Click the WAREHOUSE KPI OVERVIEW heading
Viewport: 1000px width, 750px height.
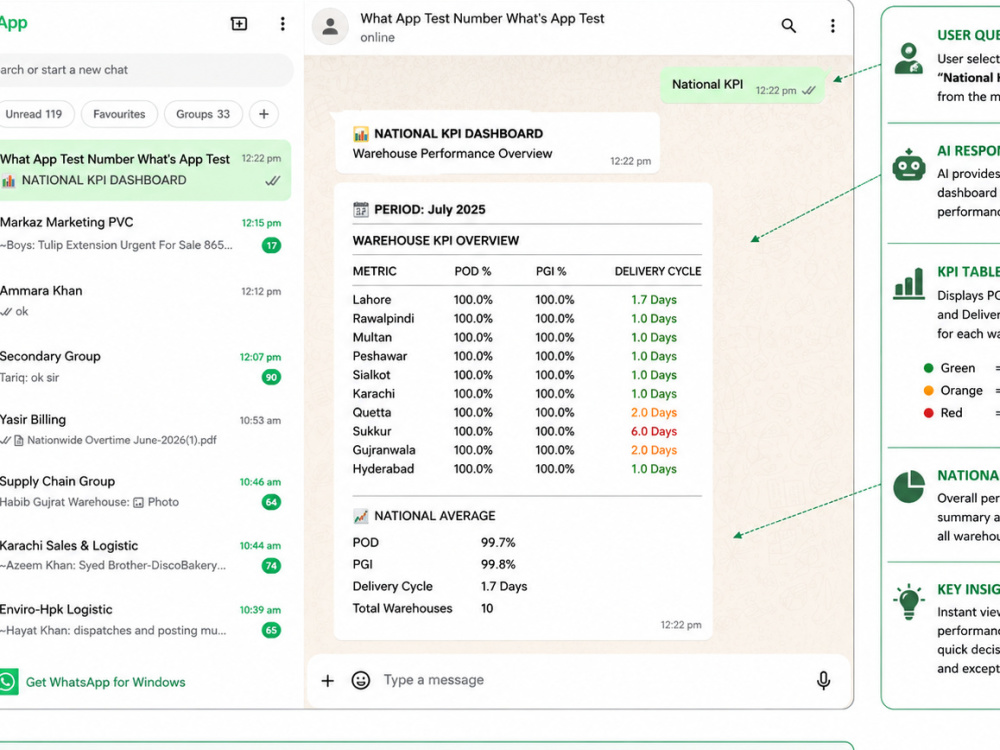(436, 241)
